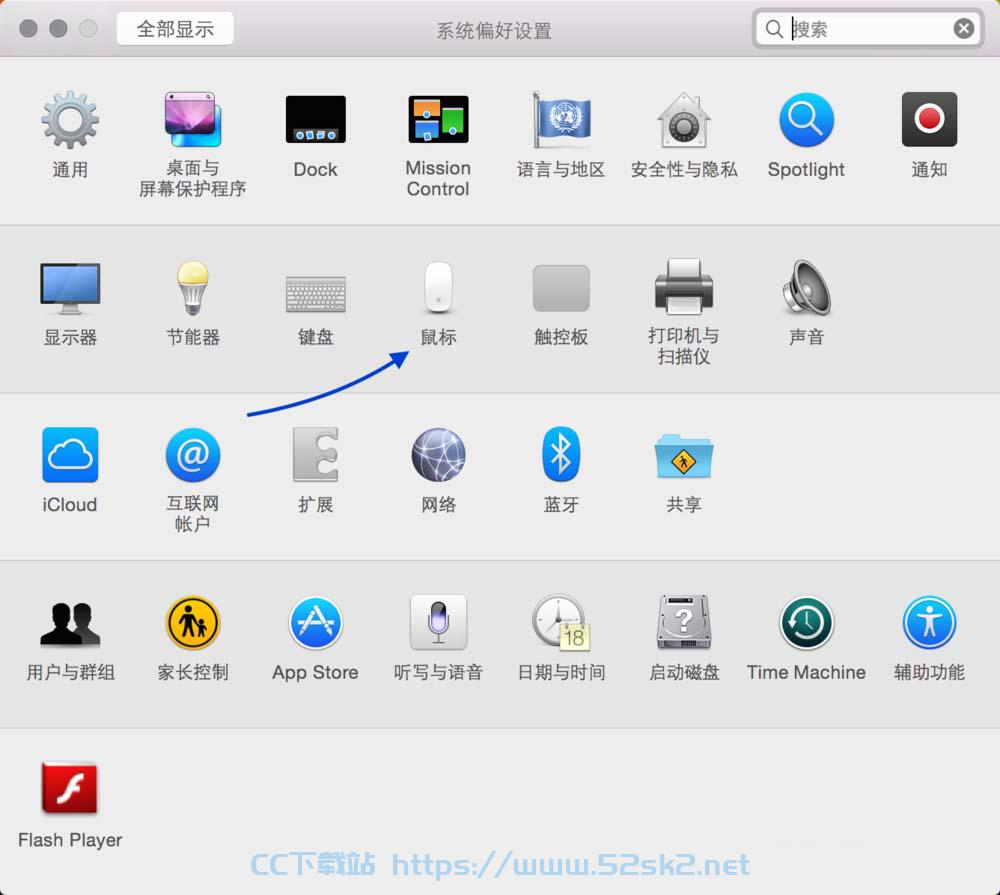
Task: Minimize the 系统偏好设置 window
Action: (x=58, y=29)
